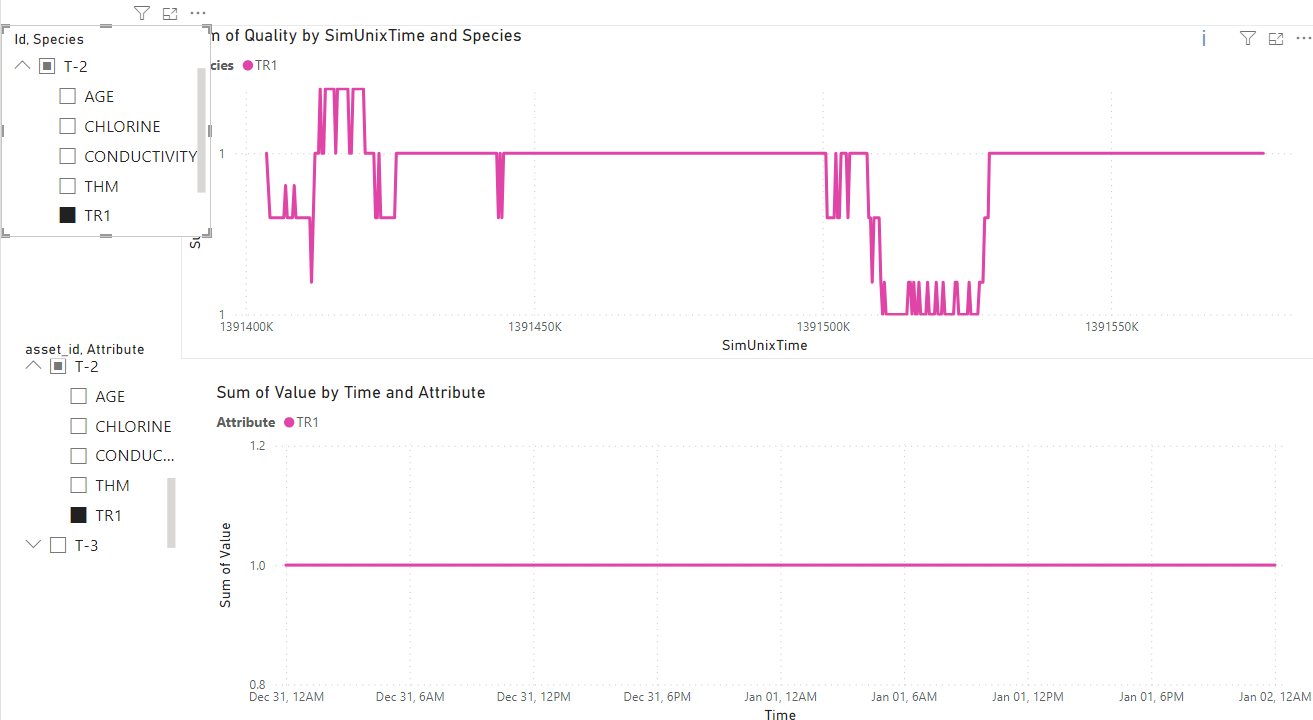This screenshot has height=720, width=1313.
Task: Select the Sum of Value chart title
Action: click(351, 393)
